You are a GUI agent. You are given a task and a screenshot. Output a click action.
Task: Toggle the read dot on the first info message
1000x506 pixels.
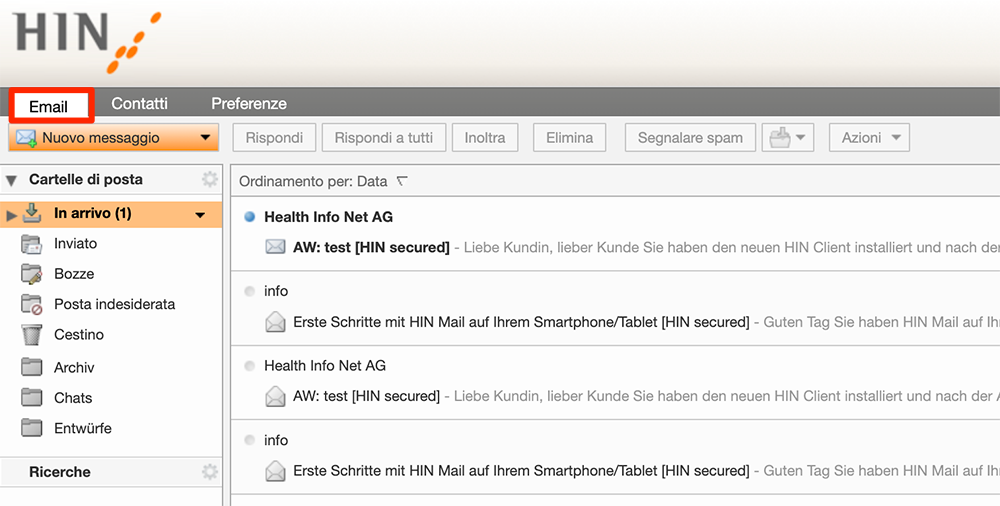pos(249,292)
